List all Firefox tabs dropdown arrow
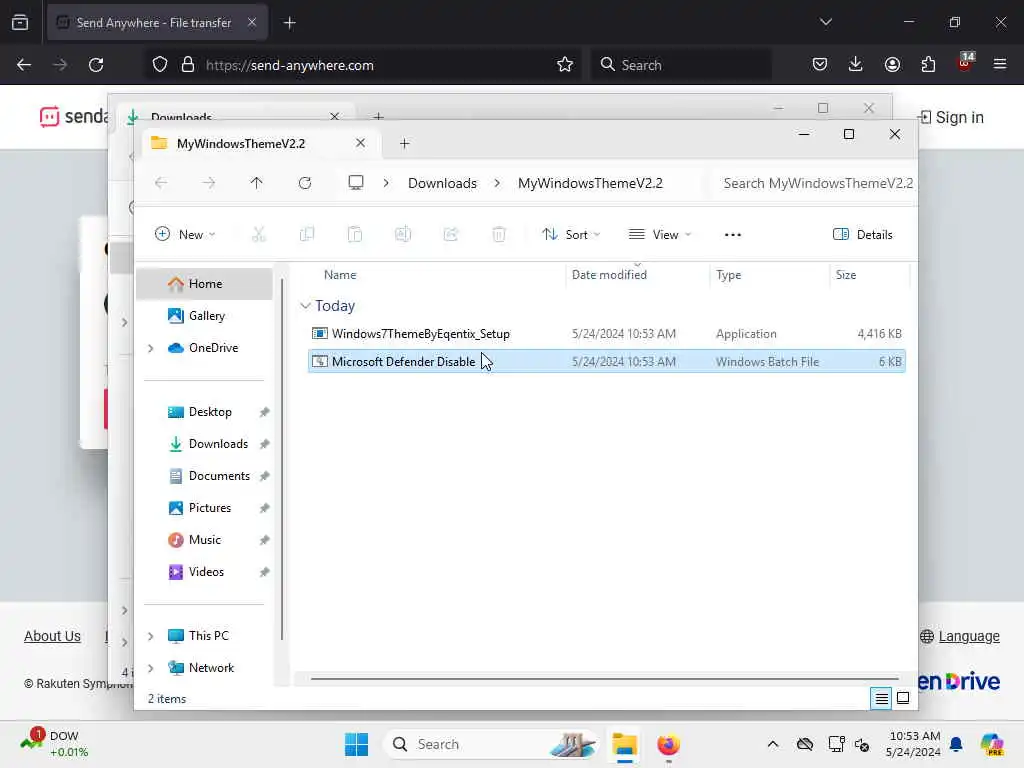 pyautogui.click(x=826, y=22)
